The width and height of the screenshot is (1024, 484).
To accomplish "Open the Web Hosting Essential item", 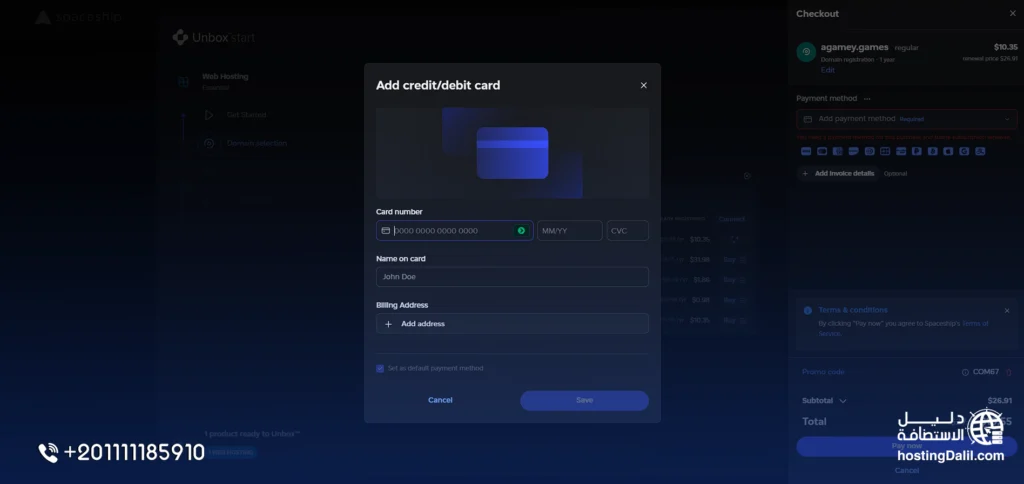I will (x=225, y=81).
